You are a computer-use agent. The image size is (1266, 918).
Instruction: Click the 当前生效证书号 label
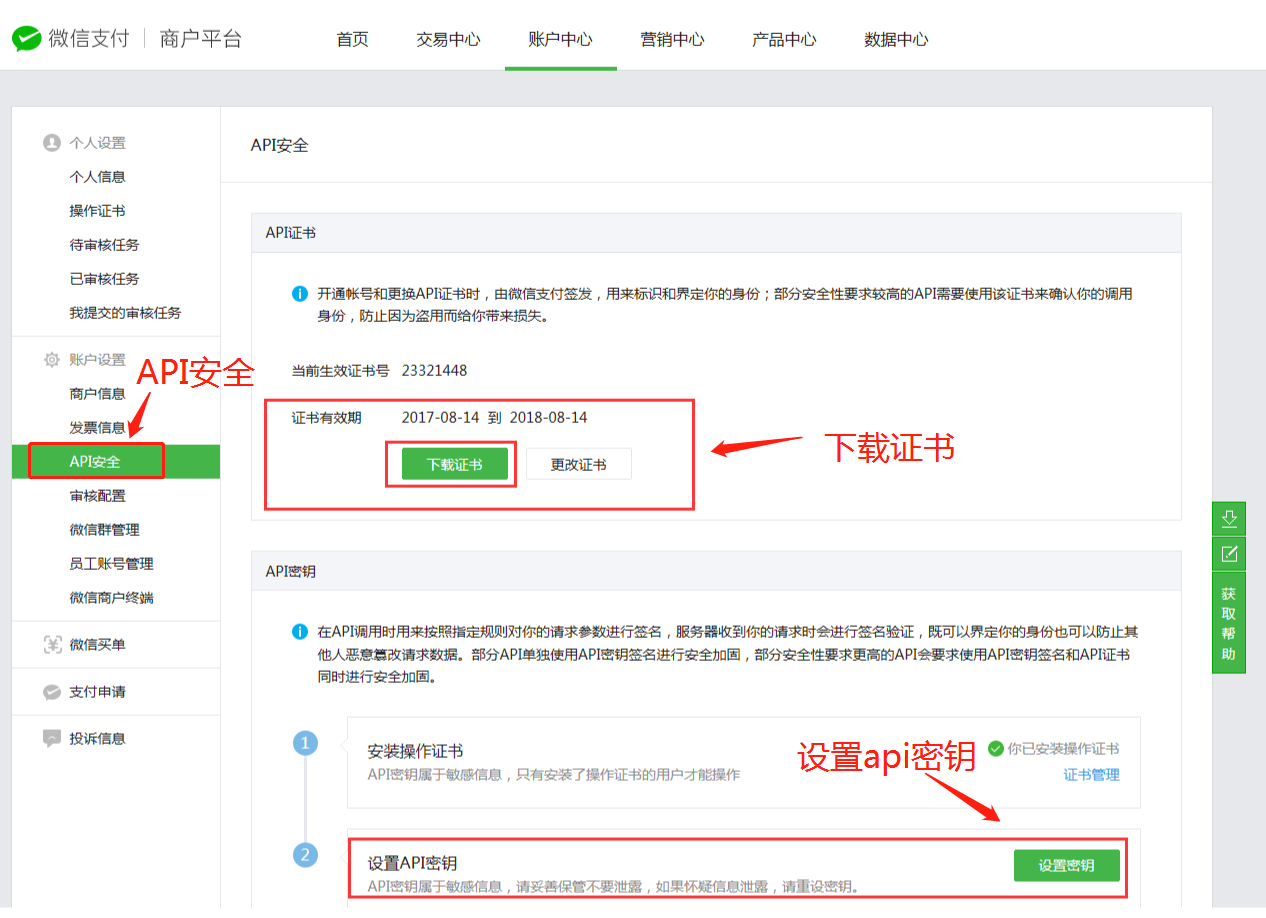tap(340, 371)
